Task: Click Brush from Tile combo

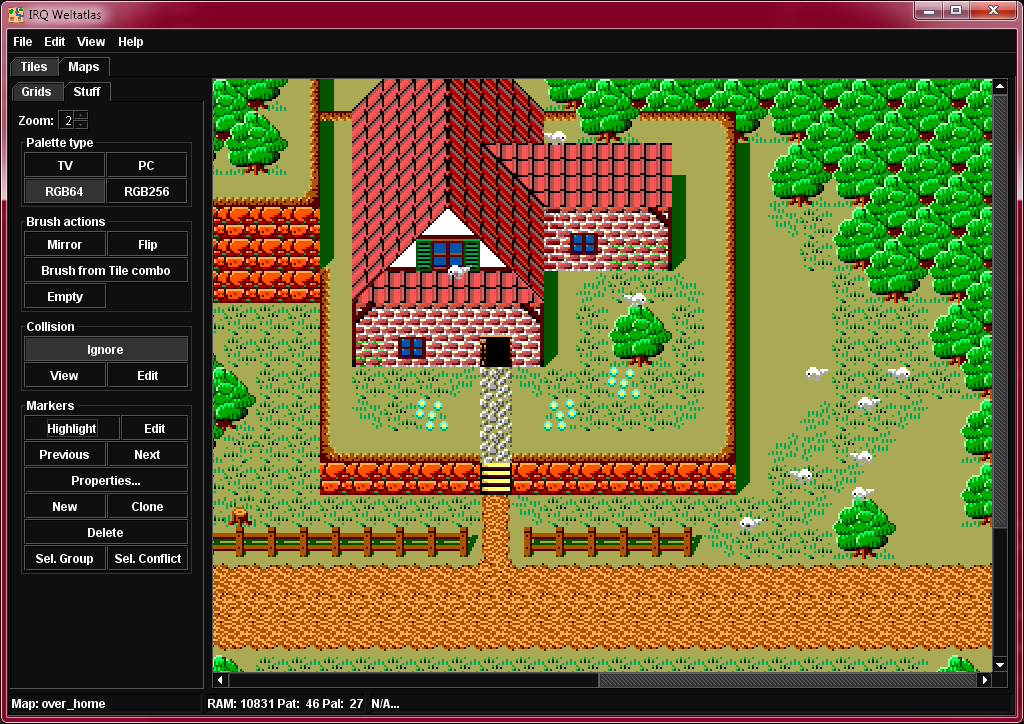Action: pos(106,270)
